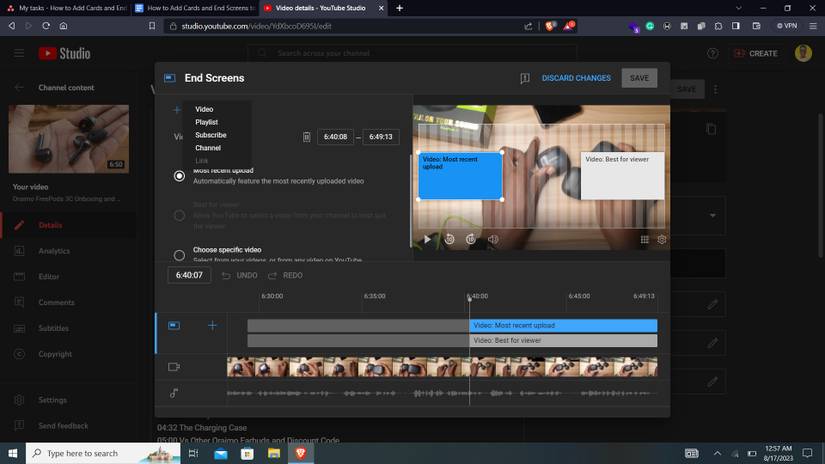Screen dimensions: 825x464
Task: Edit the end time field 6:49:13
Action: click(380, 137)
